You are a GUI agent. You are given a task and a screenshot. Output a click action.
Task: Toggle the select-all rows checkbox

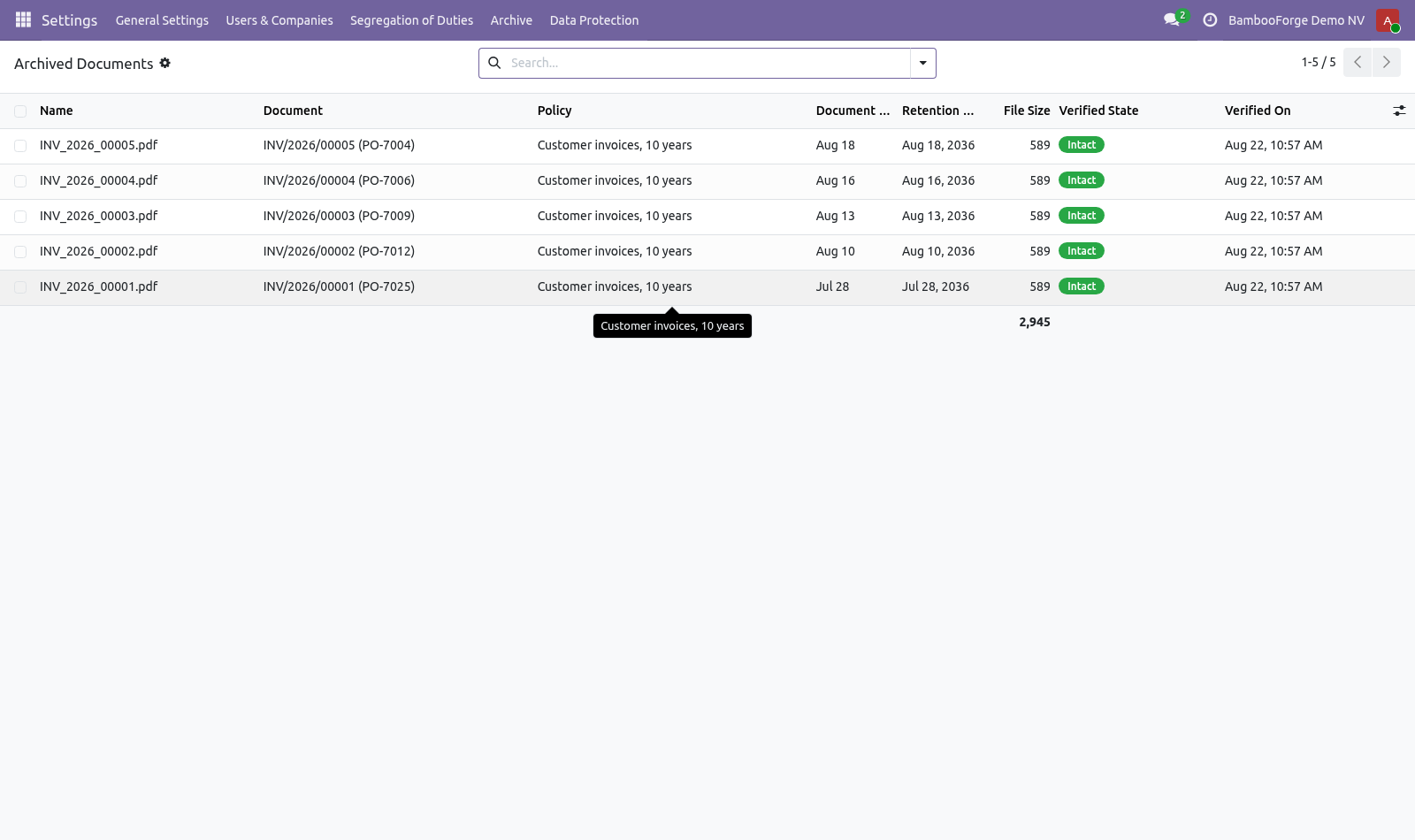tap(20, 111)
